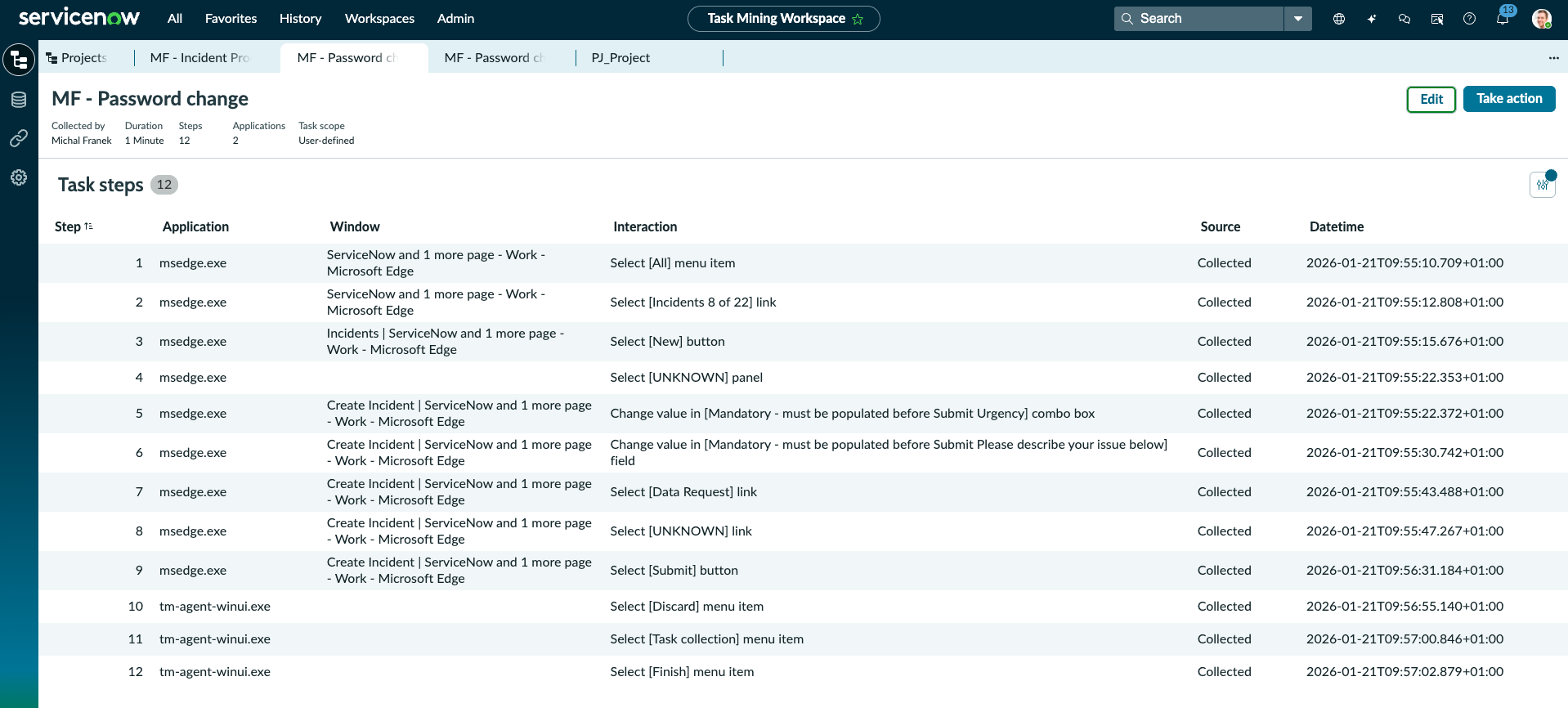The height and width of the screenshot is (708, 1568).
Task: Click the Interaction column header
Action: pos(645,226)
